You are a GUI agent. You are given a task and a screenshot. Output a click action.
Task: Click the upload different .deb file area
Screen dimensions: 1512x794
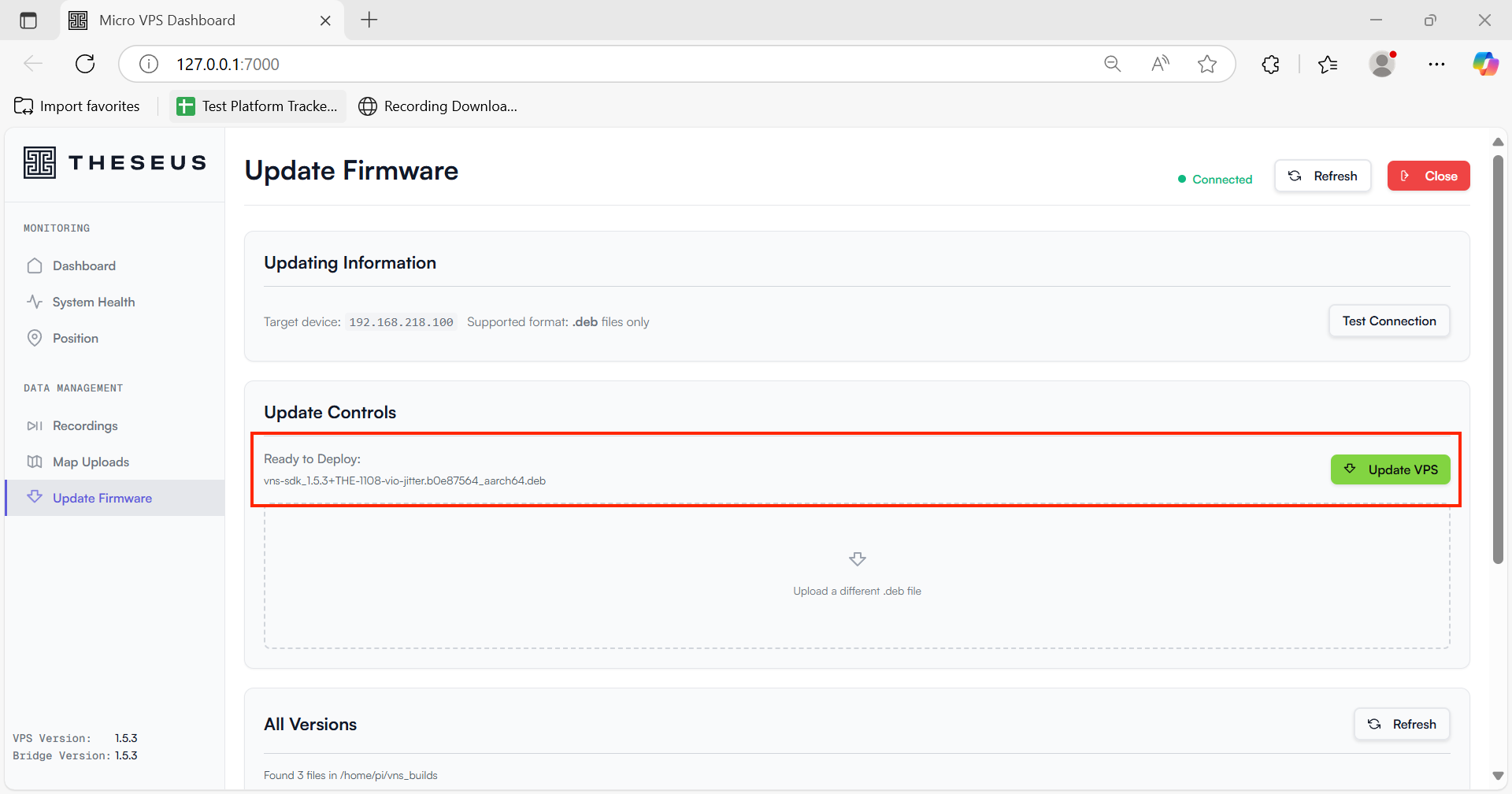[x=857, y=577]
